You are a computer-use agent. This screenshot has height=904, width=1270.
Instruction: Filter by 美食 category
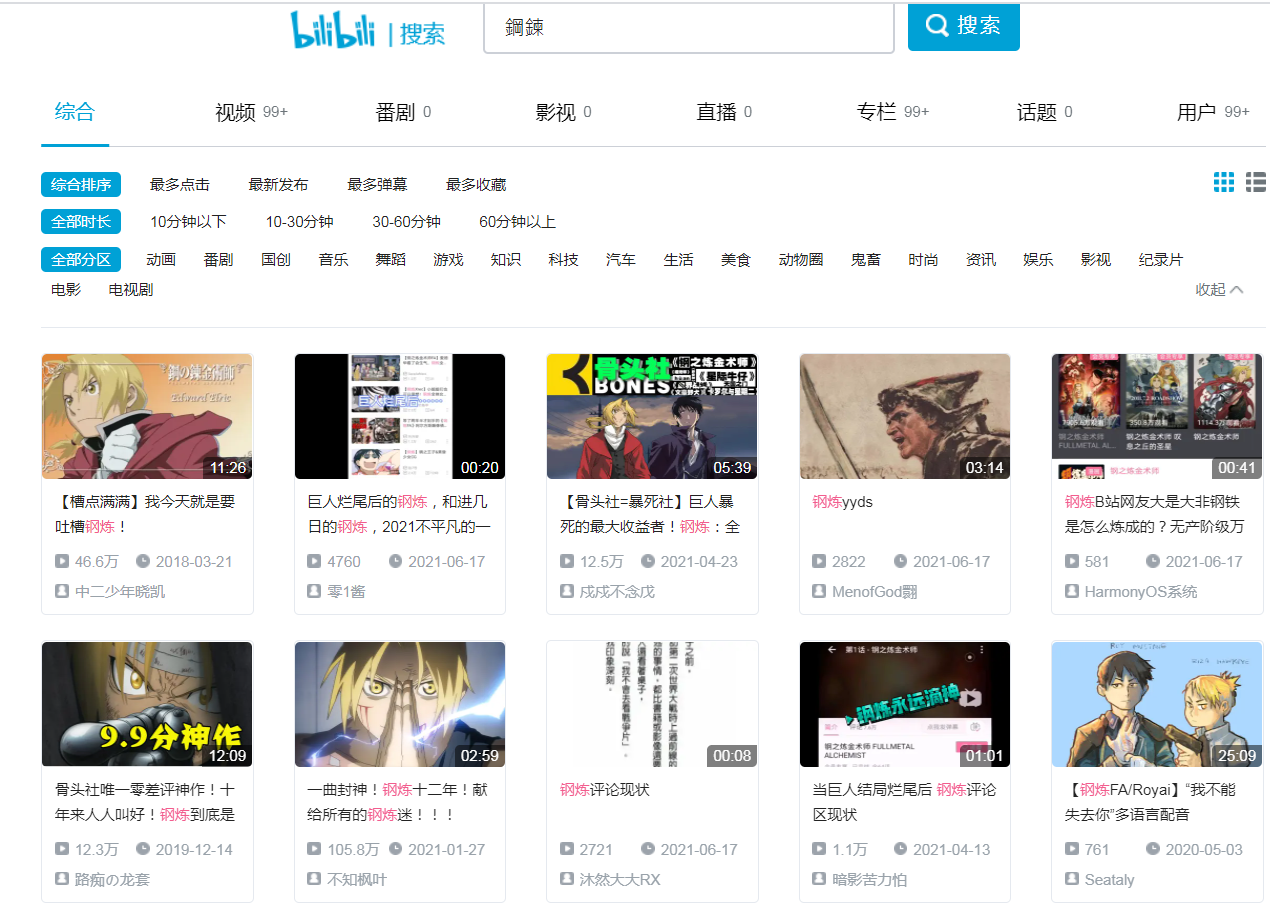pos(736,260)
